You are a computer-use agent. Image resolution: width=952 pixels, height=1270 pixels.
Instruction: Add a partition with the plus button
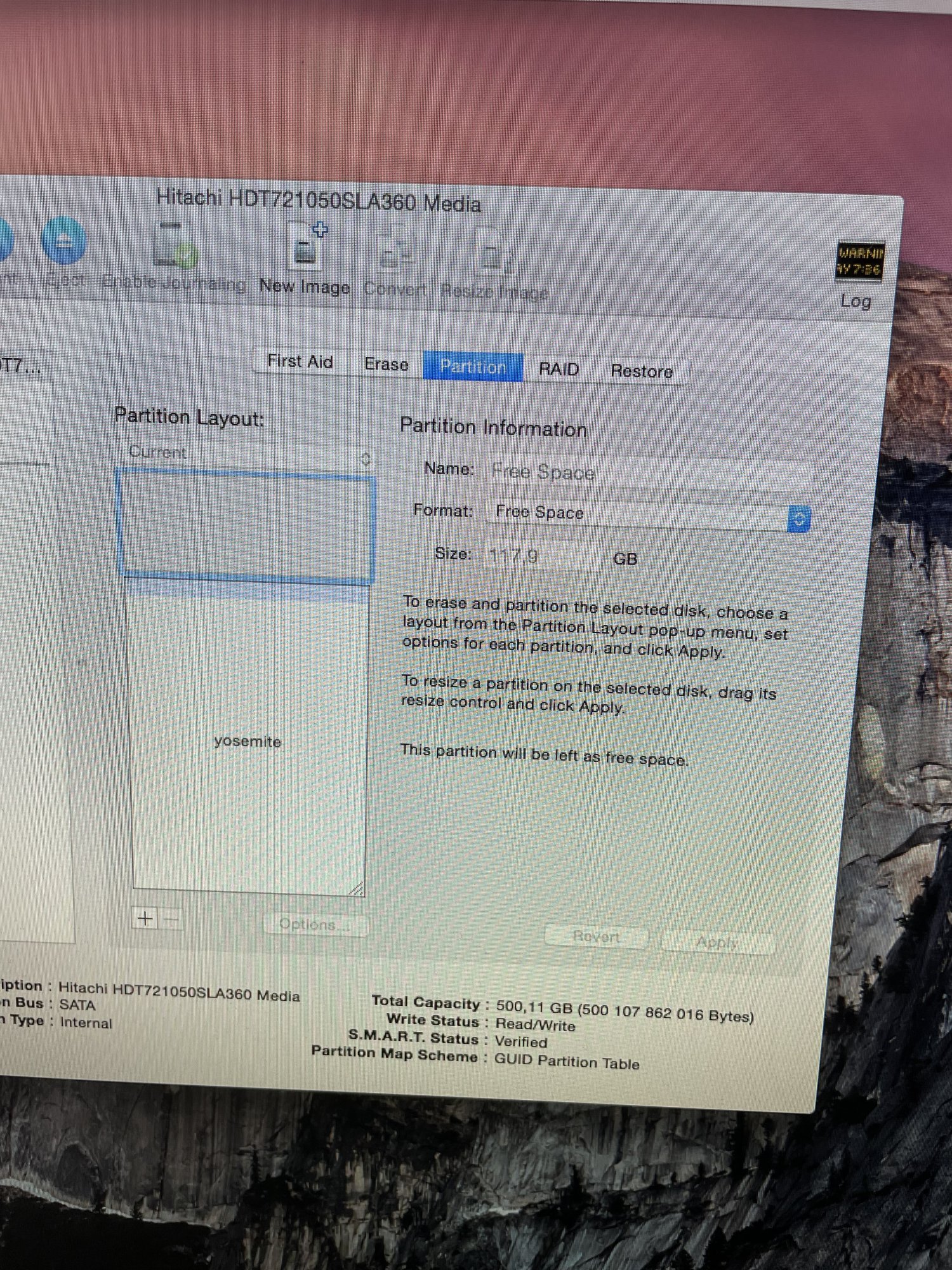(x=145, y=918)
